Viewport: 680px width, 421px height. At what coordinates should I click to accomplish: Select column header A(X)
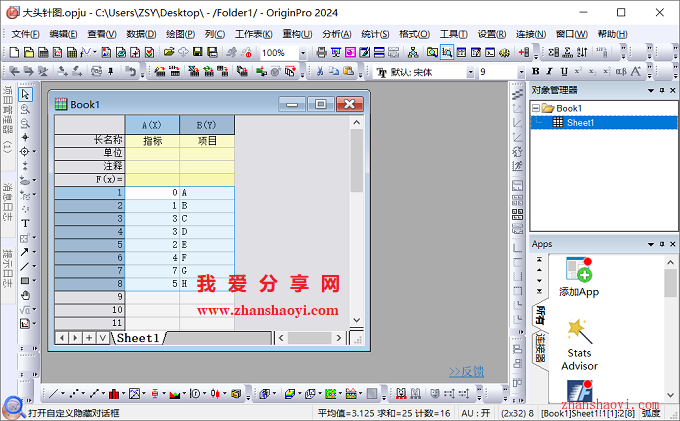coord(152,125)
